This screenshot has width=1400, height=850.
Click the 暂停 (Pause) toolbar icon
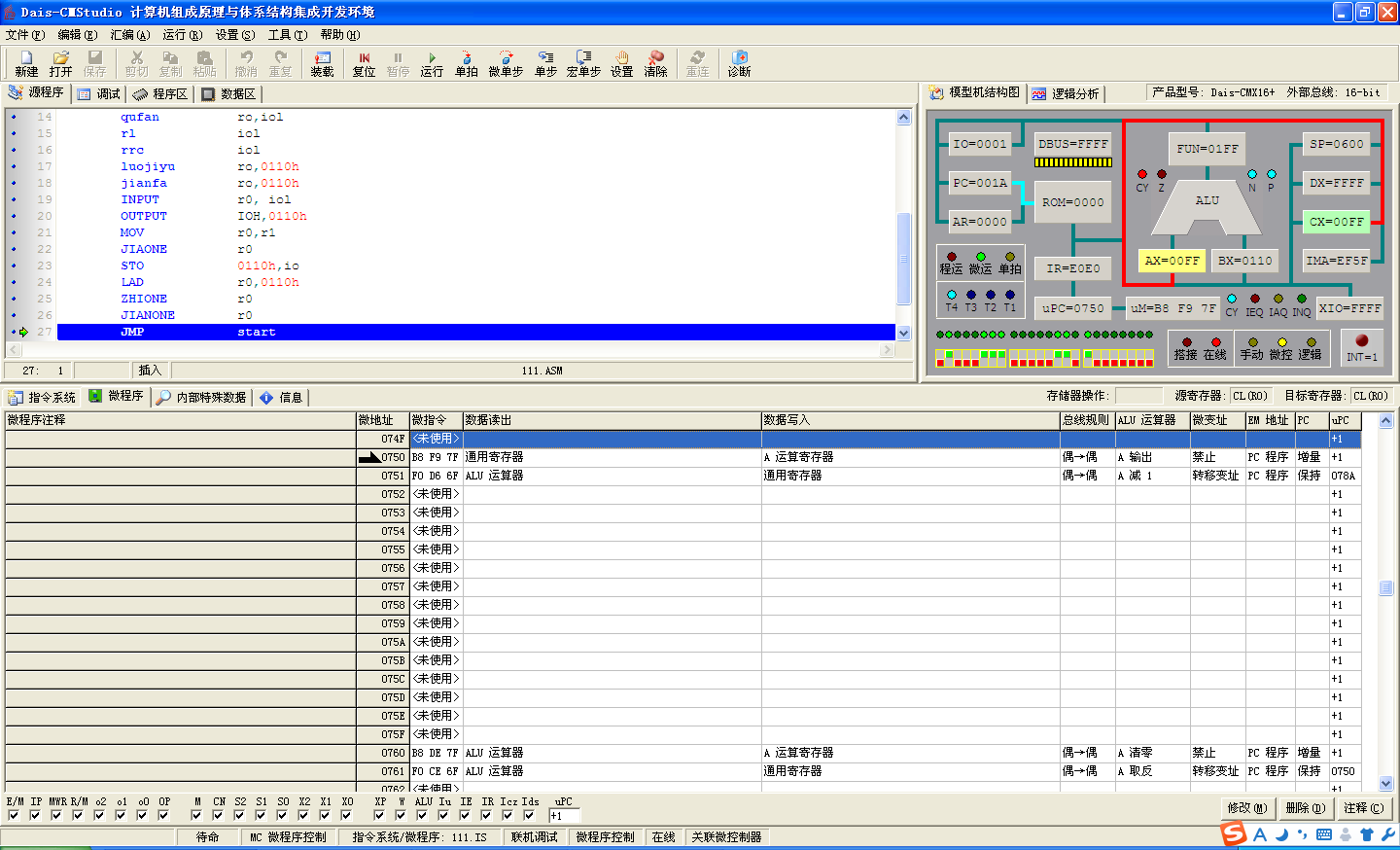pos(398,64)
